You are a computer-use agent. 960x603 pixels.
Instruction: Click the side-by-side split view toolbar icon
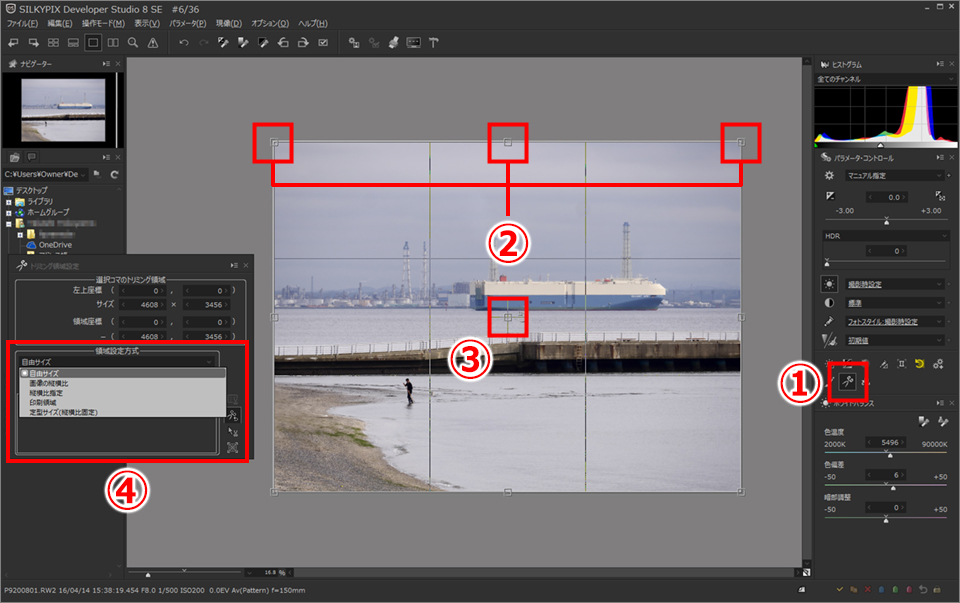pos(113,43)
